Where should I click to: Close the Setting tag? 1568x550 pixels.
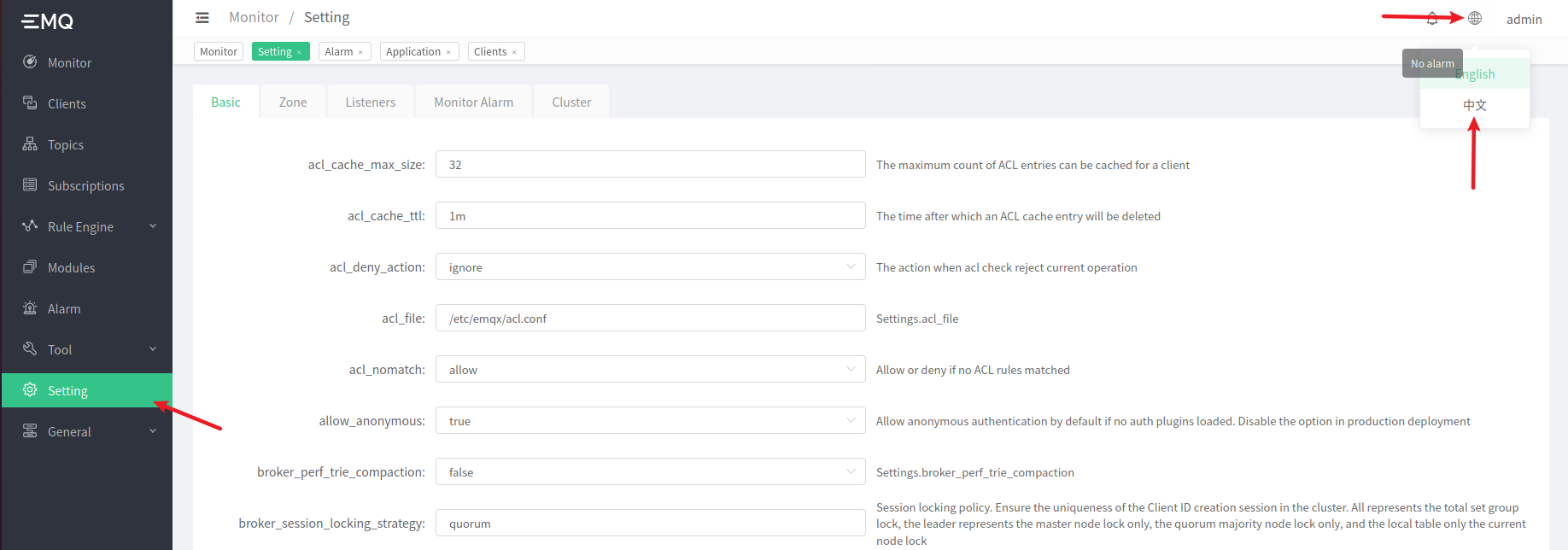pyautogui.click(x=299, y=52)
